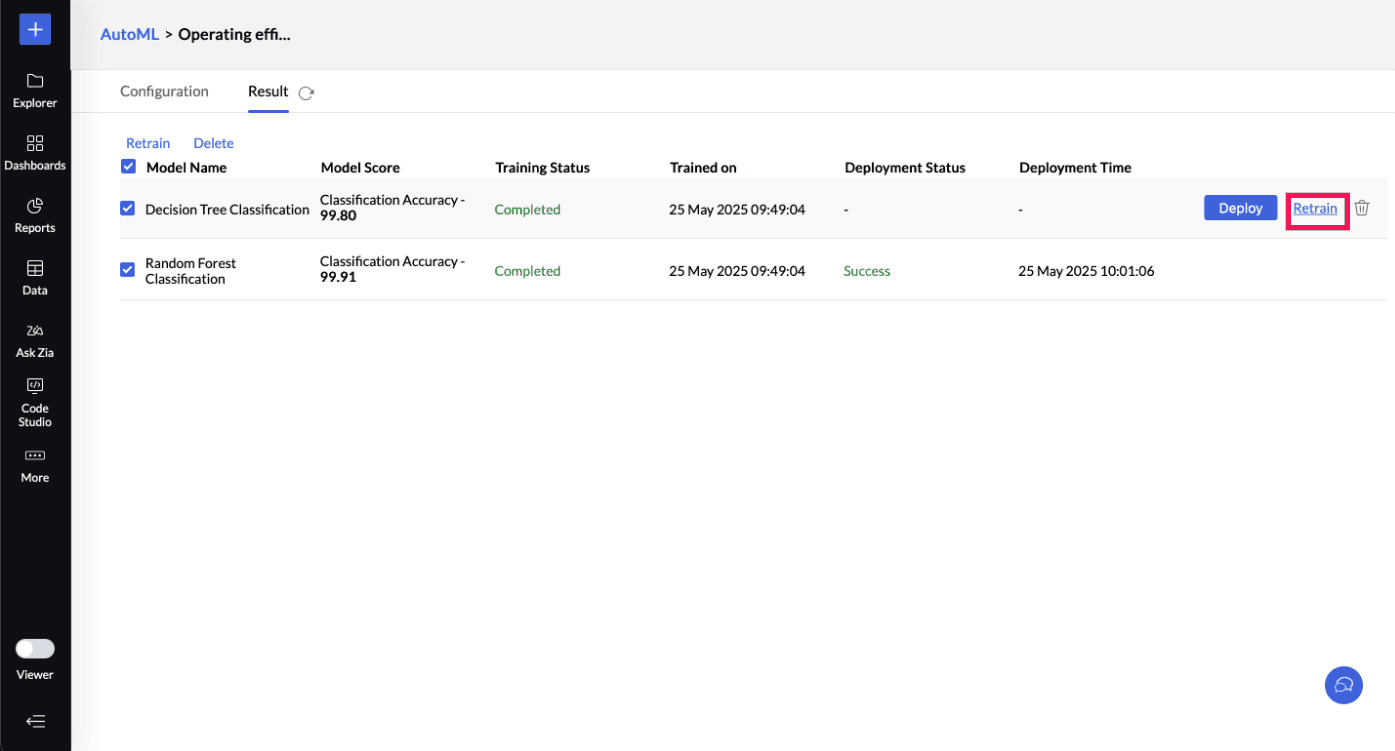The height and width of the screenshot is (751, 1395).
Task: Deploy the Decision Tree Classification model
Action: 1240,208
